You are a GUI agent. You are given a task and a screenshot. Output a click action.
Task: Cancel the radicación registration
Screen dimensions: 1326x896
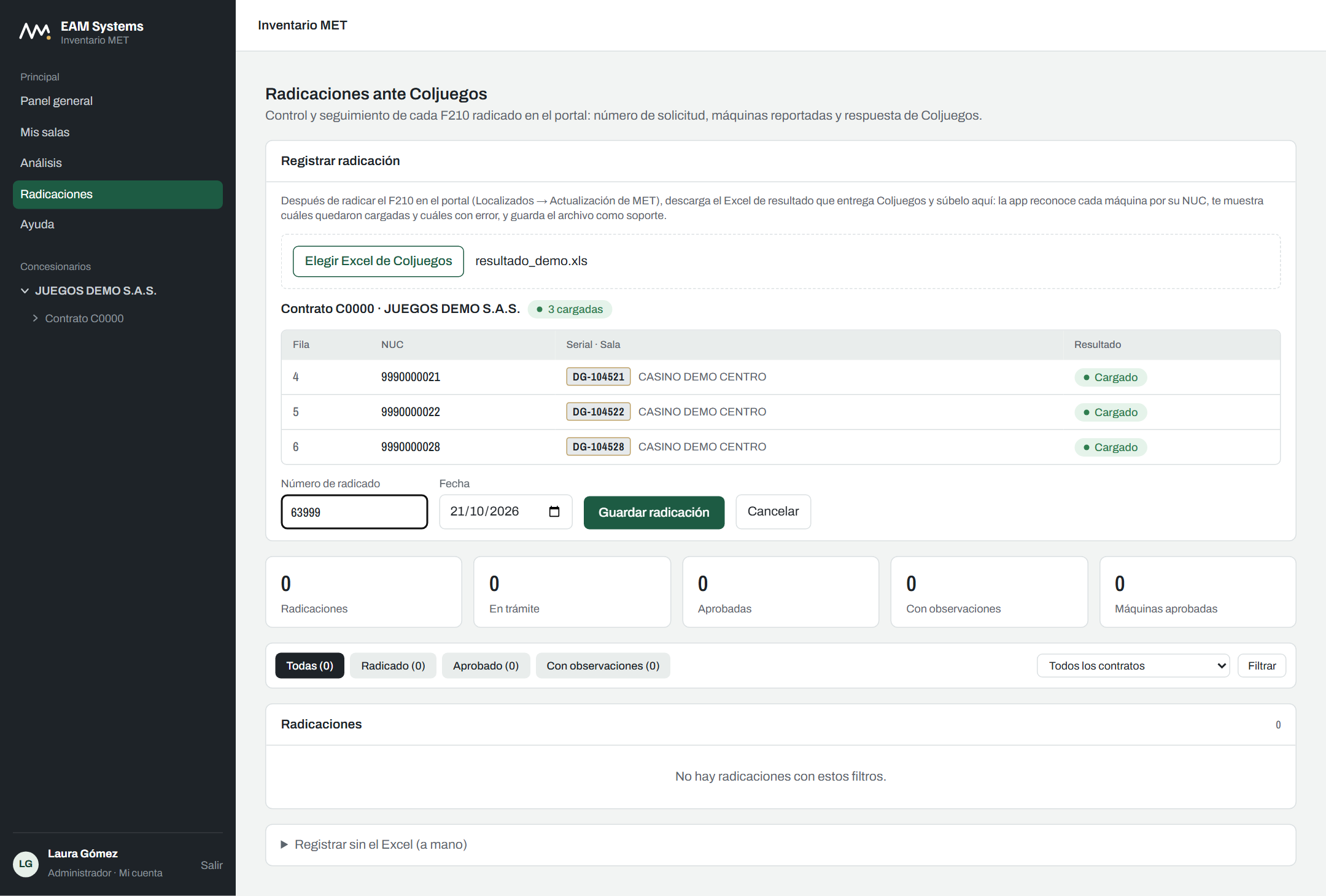point(773,512)
